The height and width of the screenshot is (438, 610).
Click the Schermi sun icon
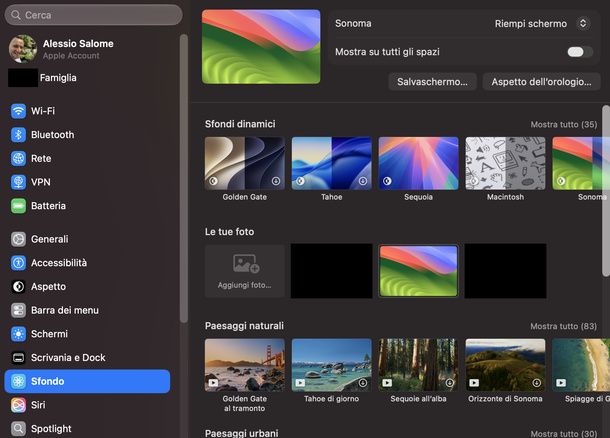pos(18,334)
